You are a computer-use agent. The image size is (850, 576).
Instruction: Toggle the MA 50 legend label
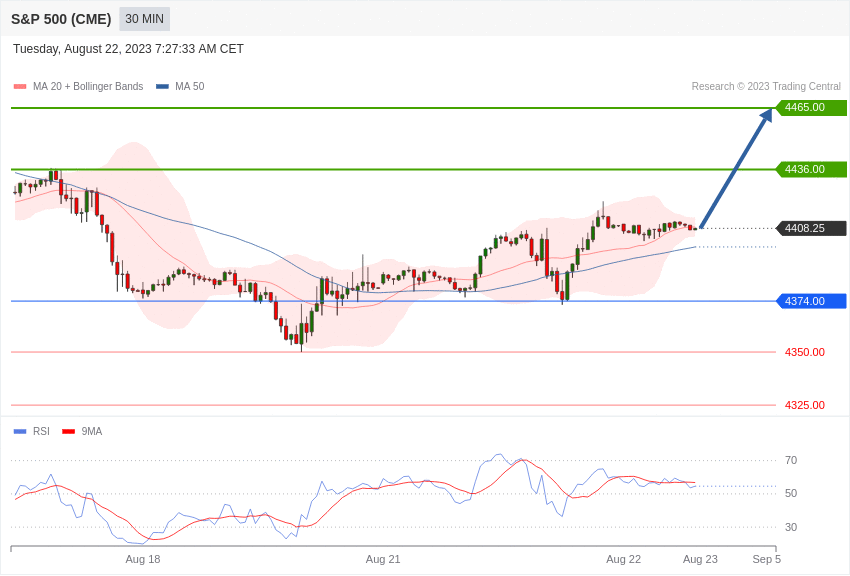pos(190,87)
